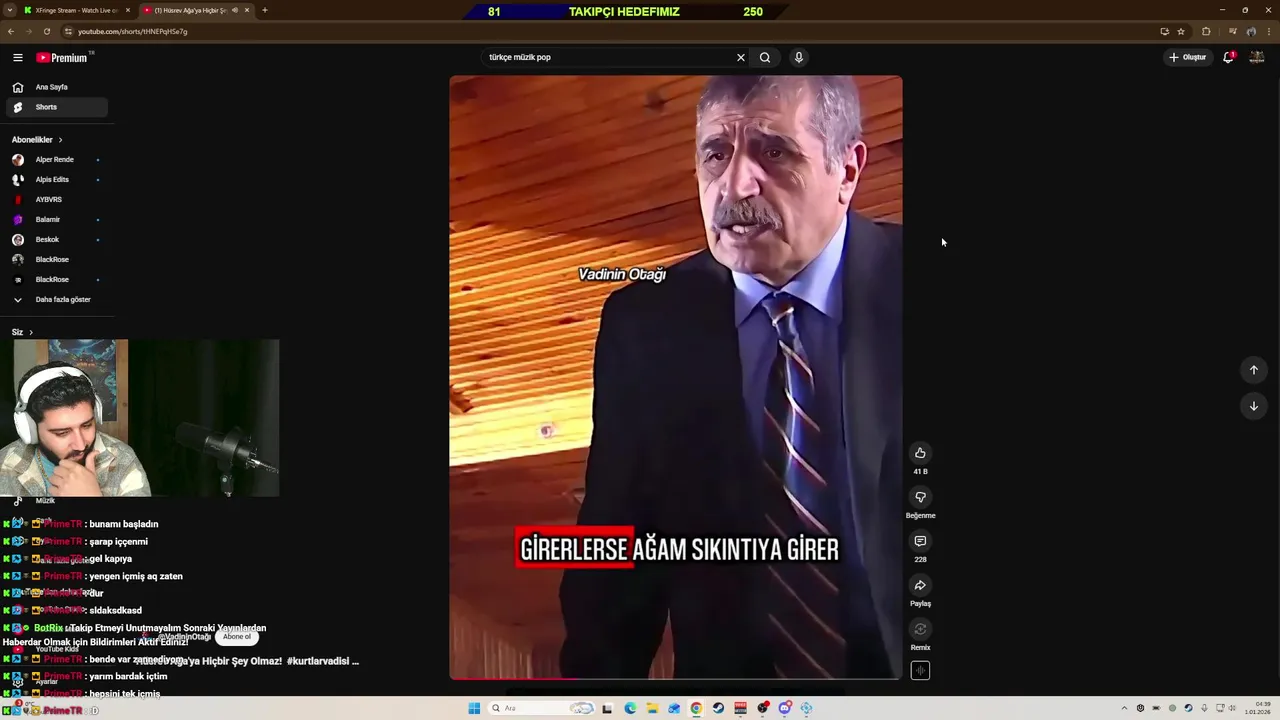Viewport: 1280px width, 720px height.
Task: Open Chrome three-dot menu
Action: pyautogui.click(x=1269, y=31)
